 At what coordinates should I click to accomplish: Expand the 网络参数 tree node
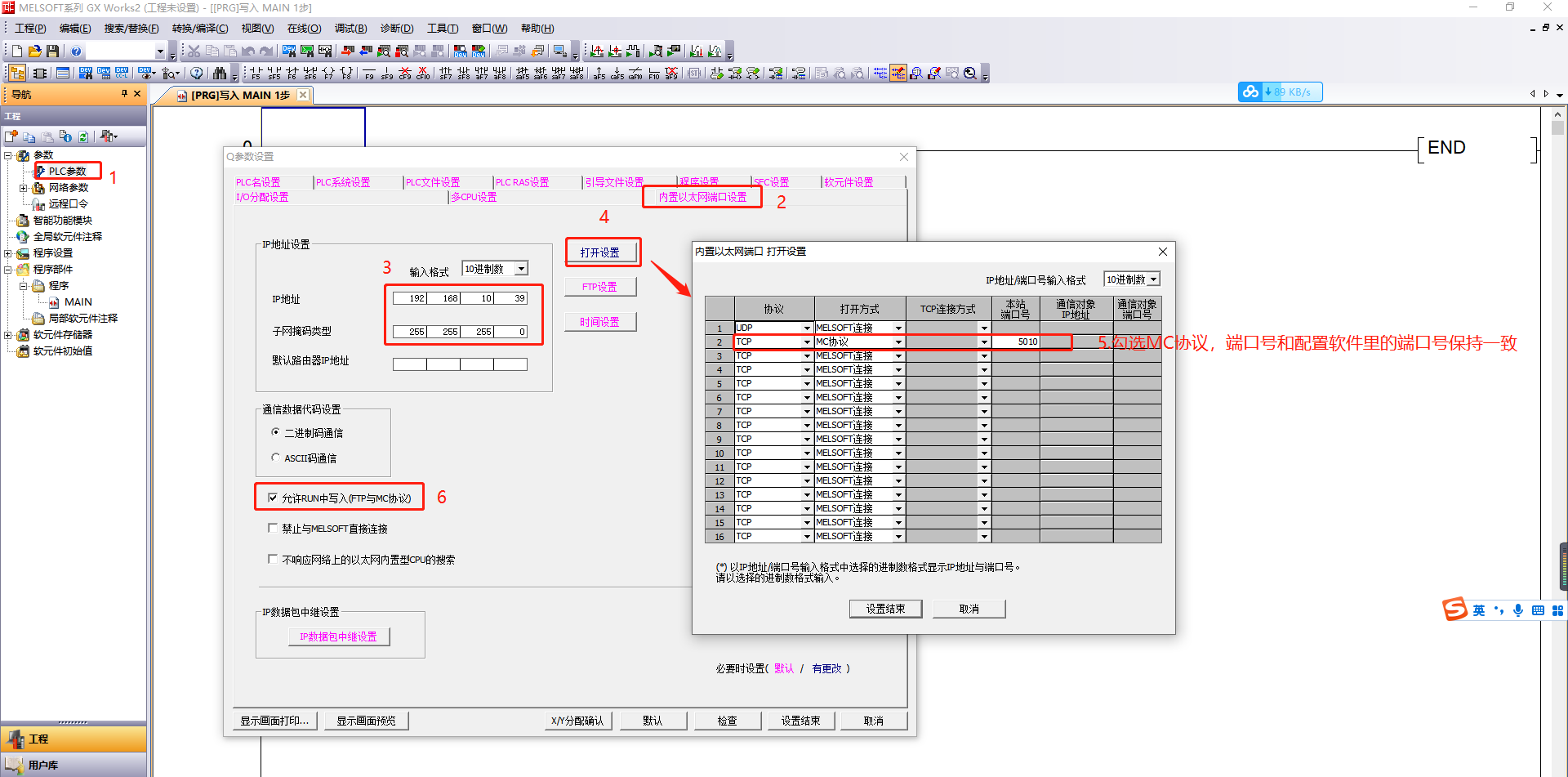pos(24,188)
